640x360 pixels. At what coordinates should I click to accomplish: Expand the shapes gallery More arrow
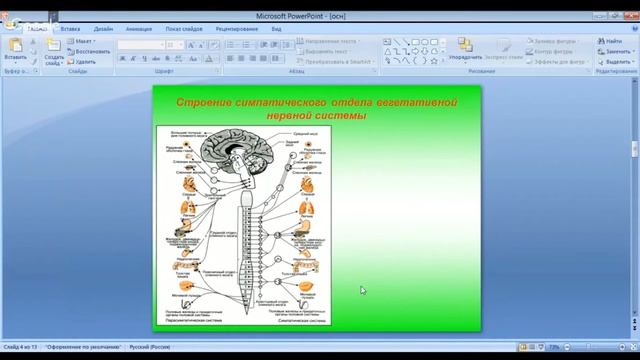pos(443,61)
